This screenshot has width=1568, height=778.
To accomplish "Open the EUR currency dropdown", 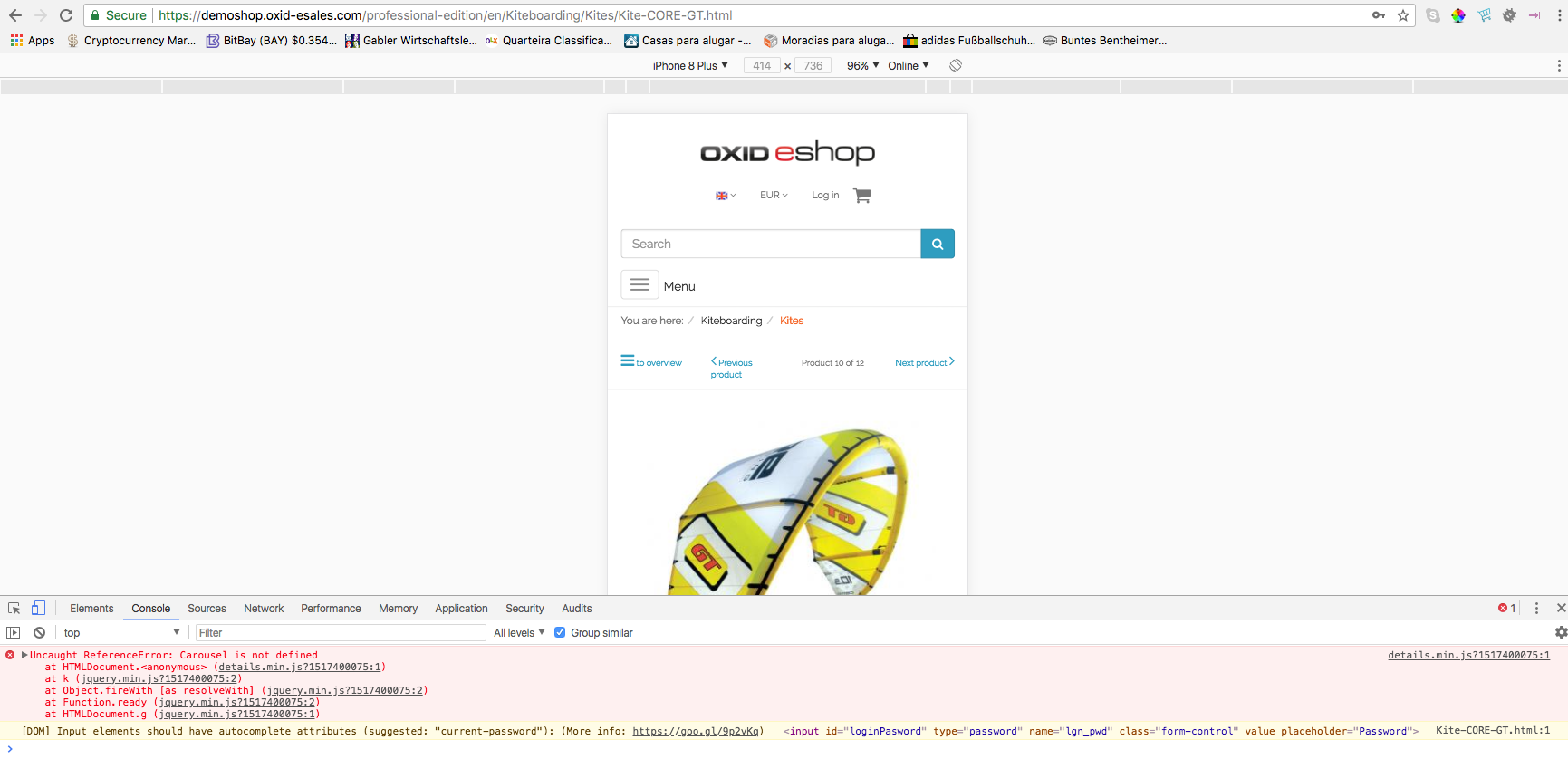I will point(774,196).
